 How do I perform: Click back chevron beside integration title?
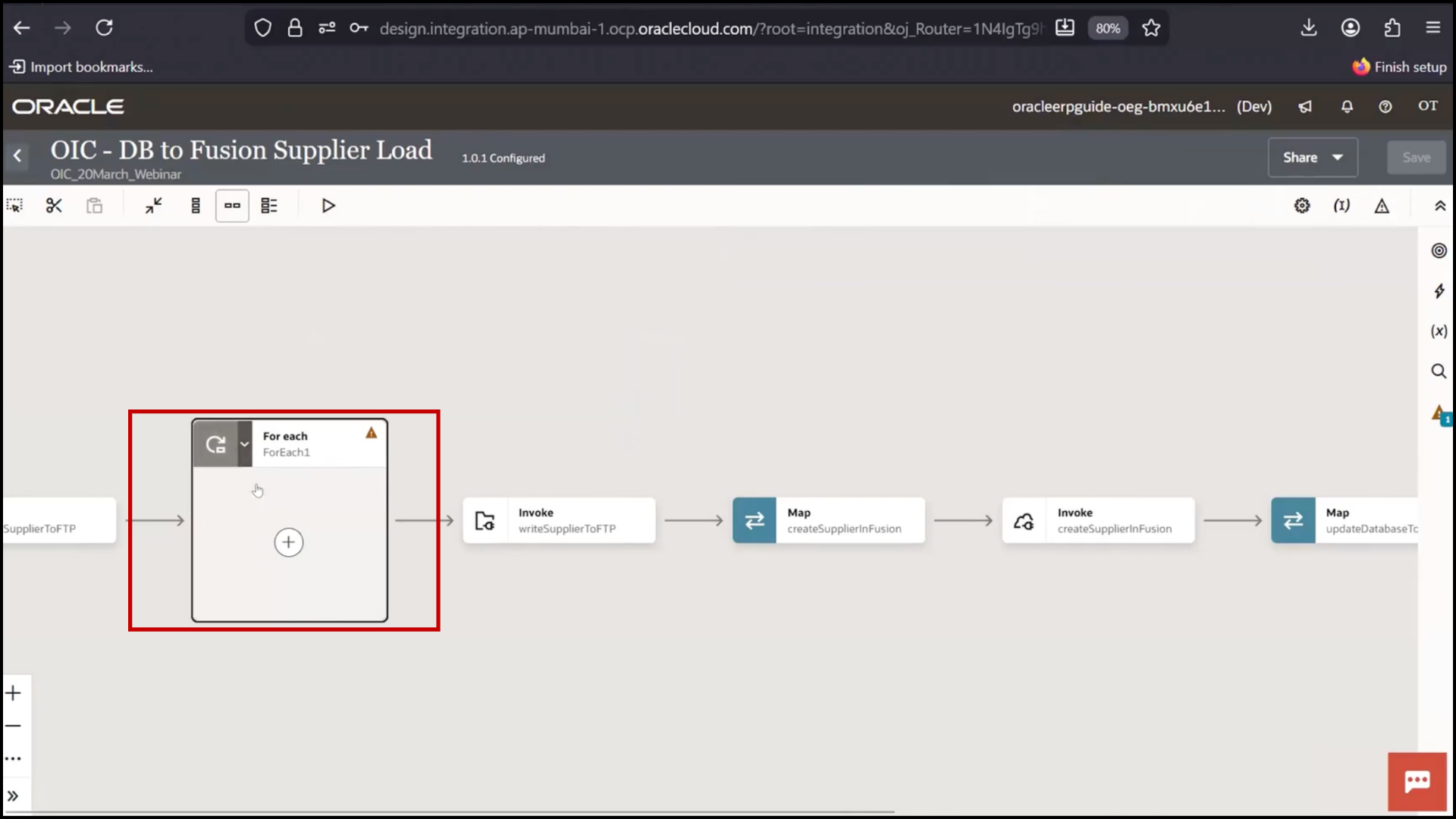pyautogui.click(x=17, y=156)
